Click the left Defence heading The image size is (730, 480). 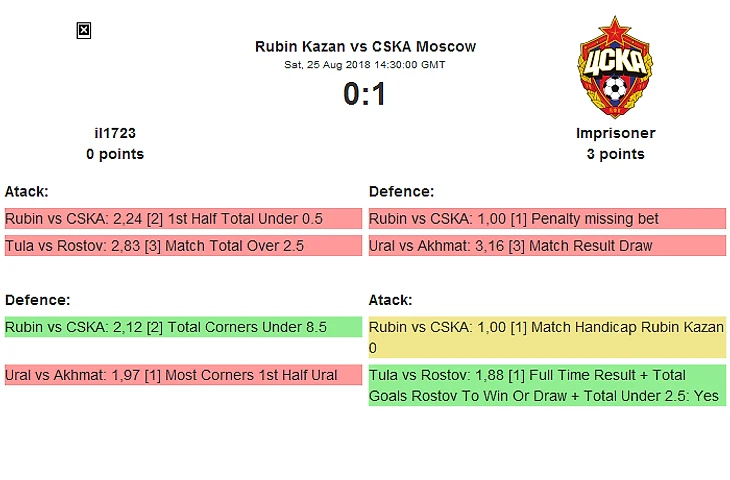click(x=38, y=300)
